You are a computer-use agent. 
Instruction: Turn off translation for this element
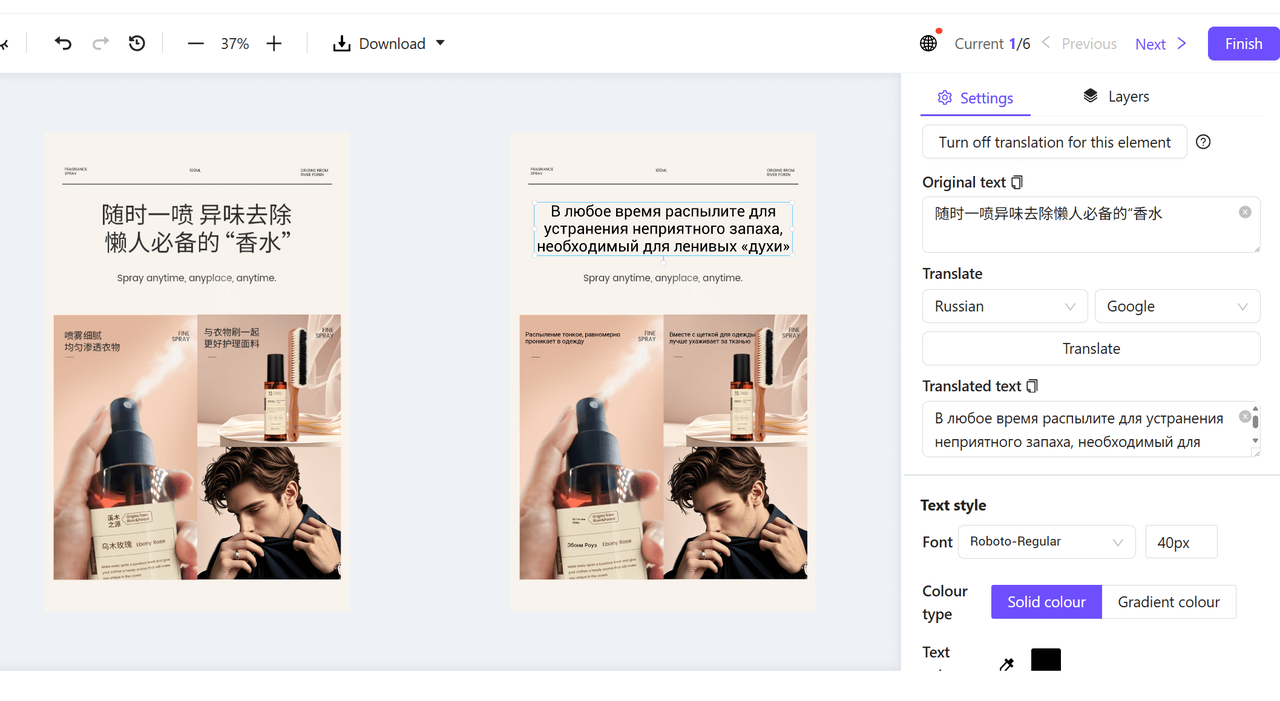tap(1054, 142)
